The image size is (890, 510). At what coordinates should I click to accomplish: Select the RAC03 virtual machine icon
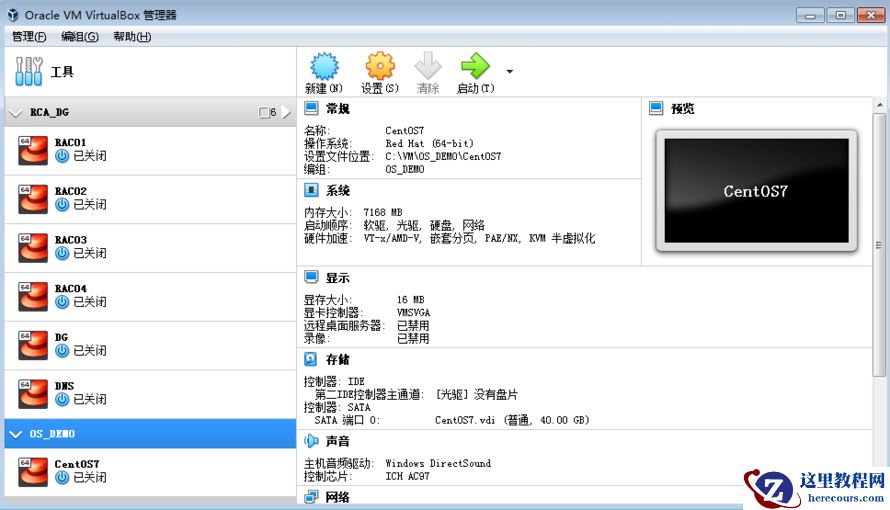pos(32,248)
